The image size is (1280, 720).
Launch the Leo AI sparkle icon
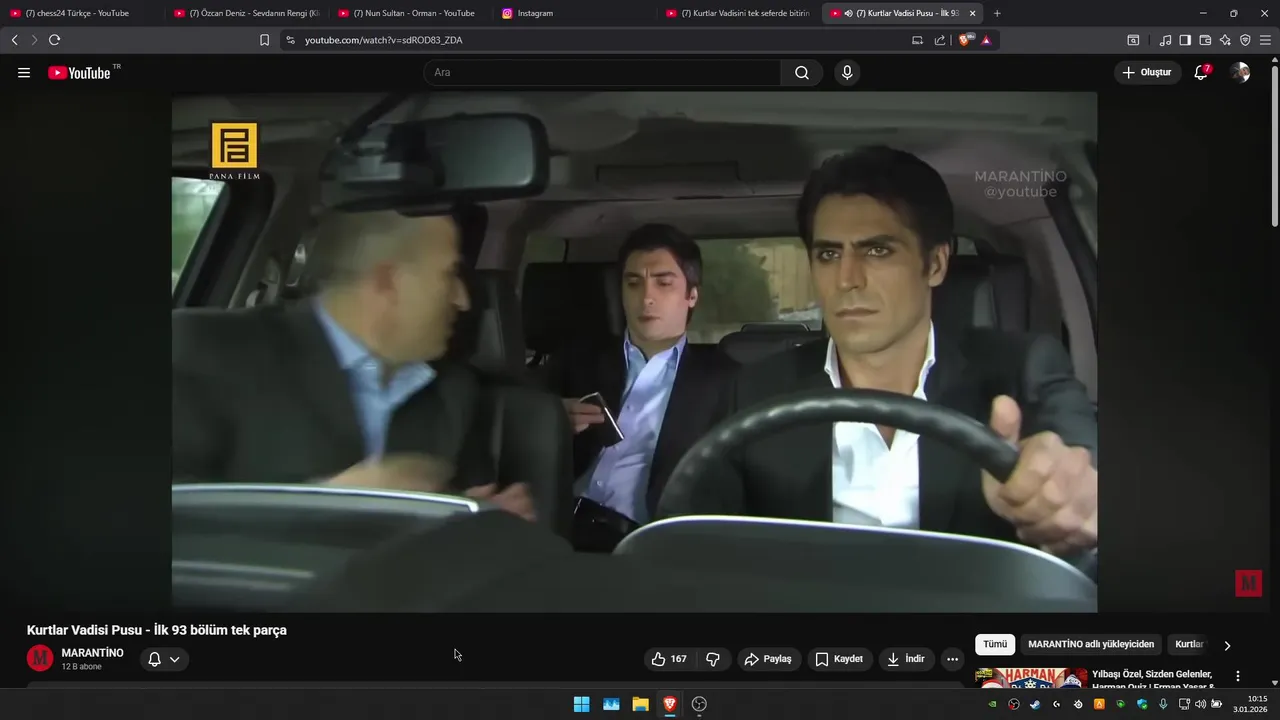(x=1225, y=40)
